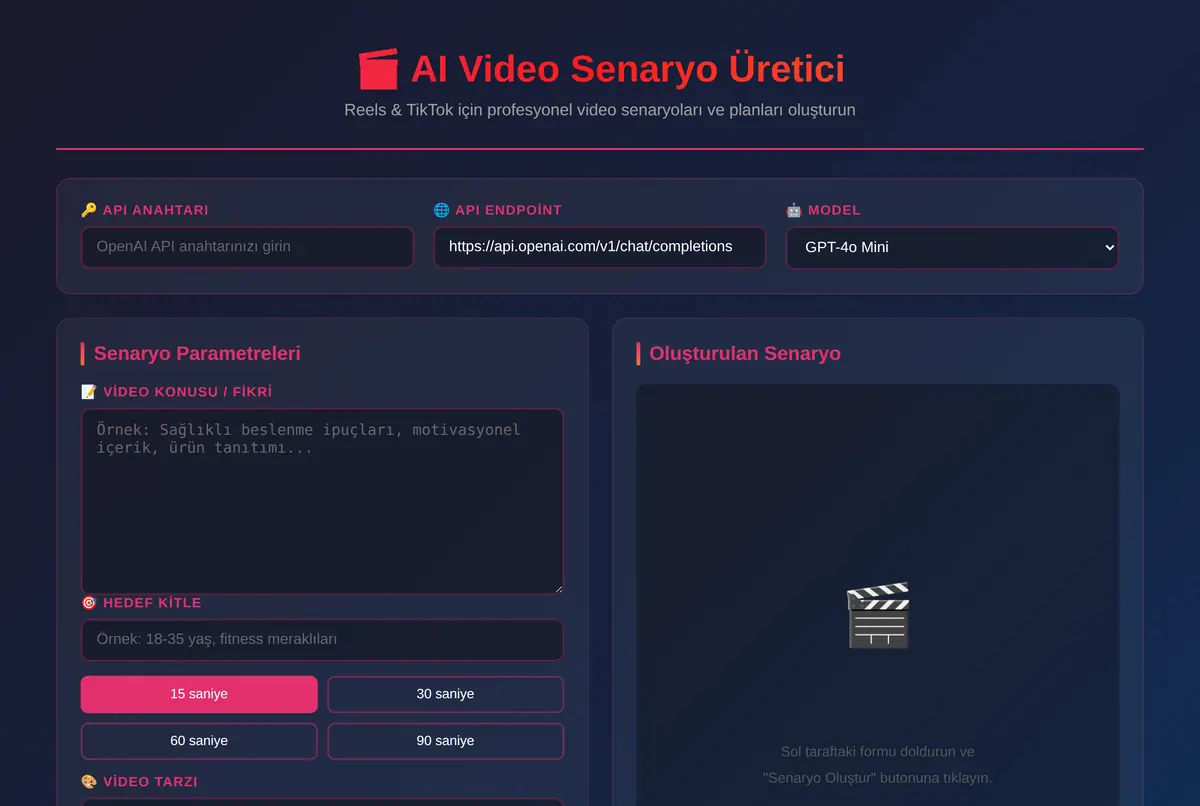
Task: Click the palette emoji beside VİDEO TARZI
Action: pos(89,782)
